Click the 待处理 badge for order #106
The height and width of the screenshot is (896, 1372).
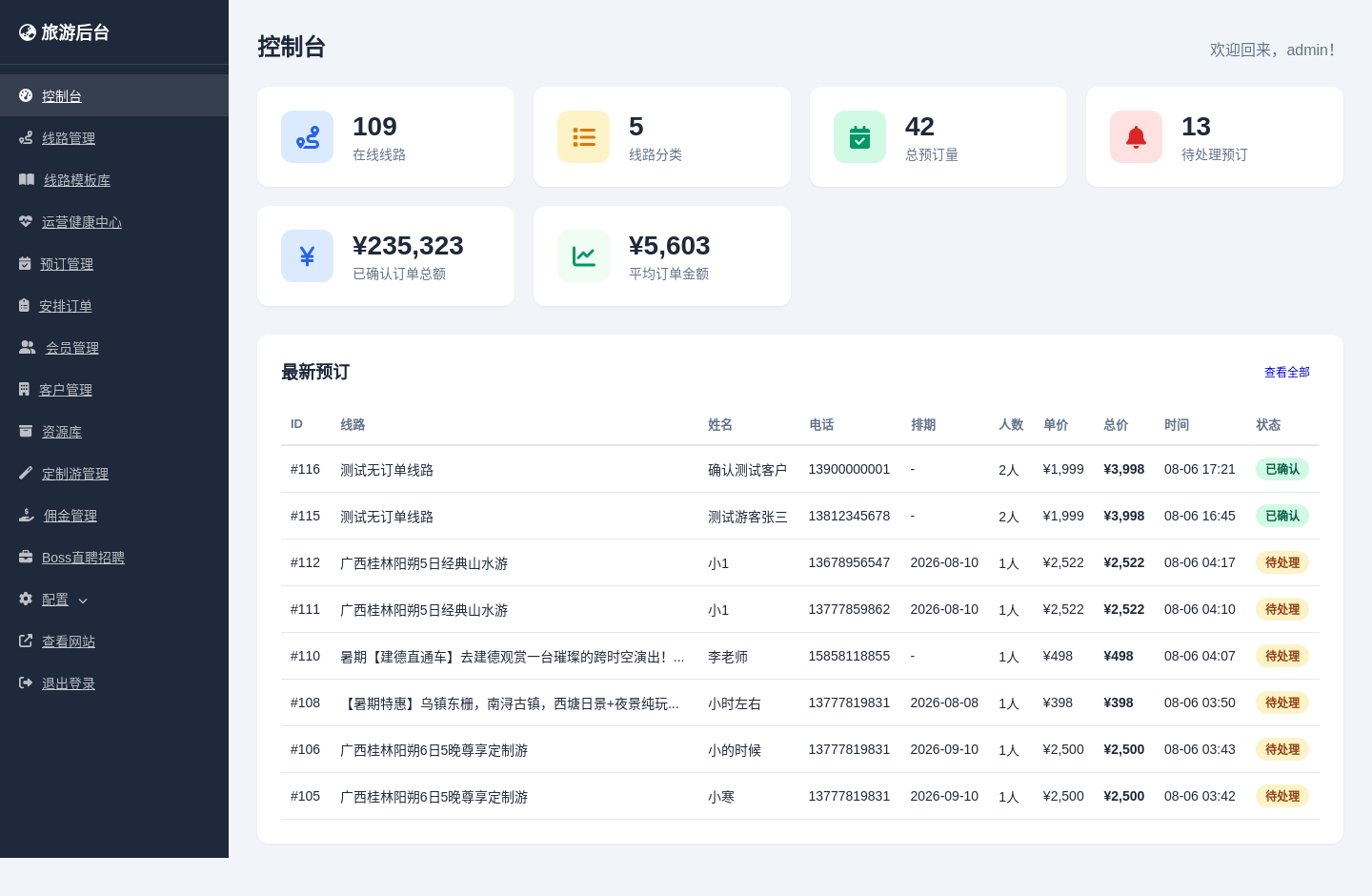[1282, 749]
